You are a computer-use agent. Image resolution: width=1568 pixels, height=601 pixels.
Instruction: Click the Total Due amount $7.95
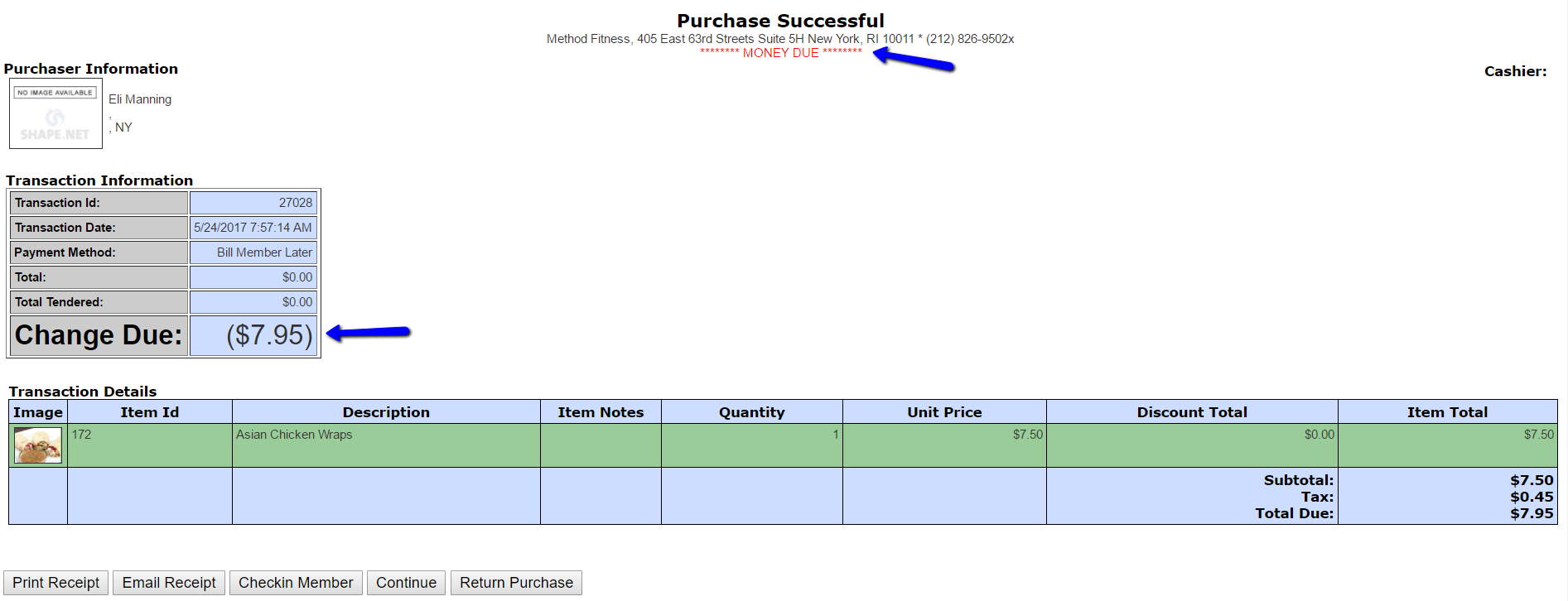click(x=1532, y=513)
